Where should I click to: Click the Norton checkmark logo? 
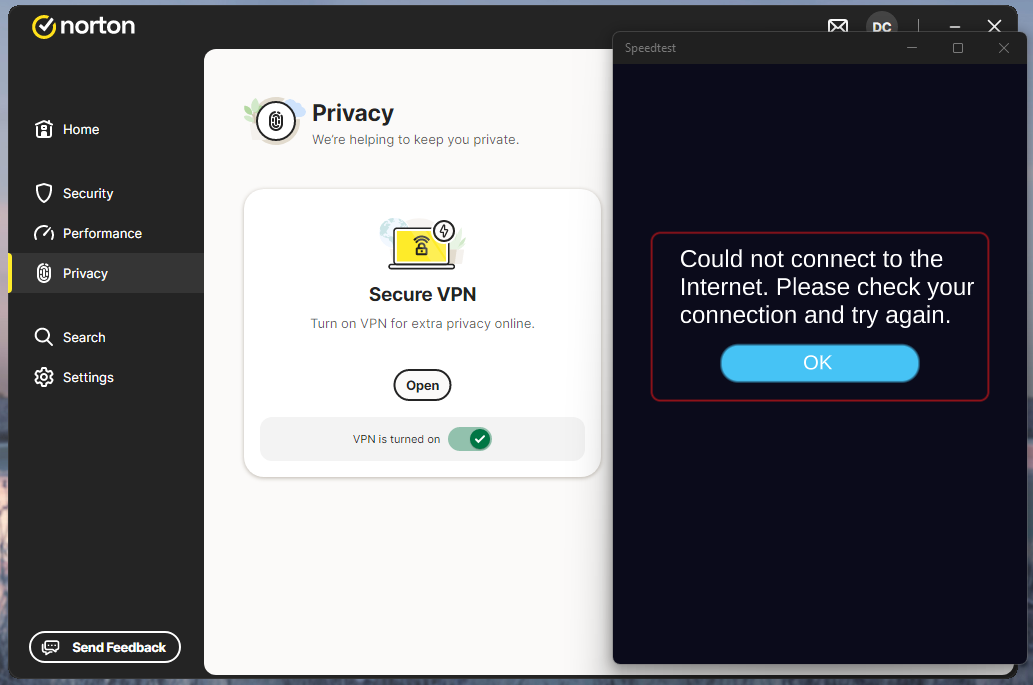pyautogui.click(x=44, y=27)
